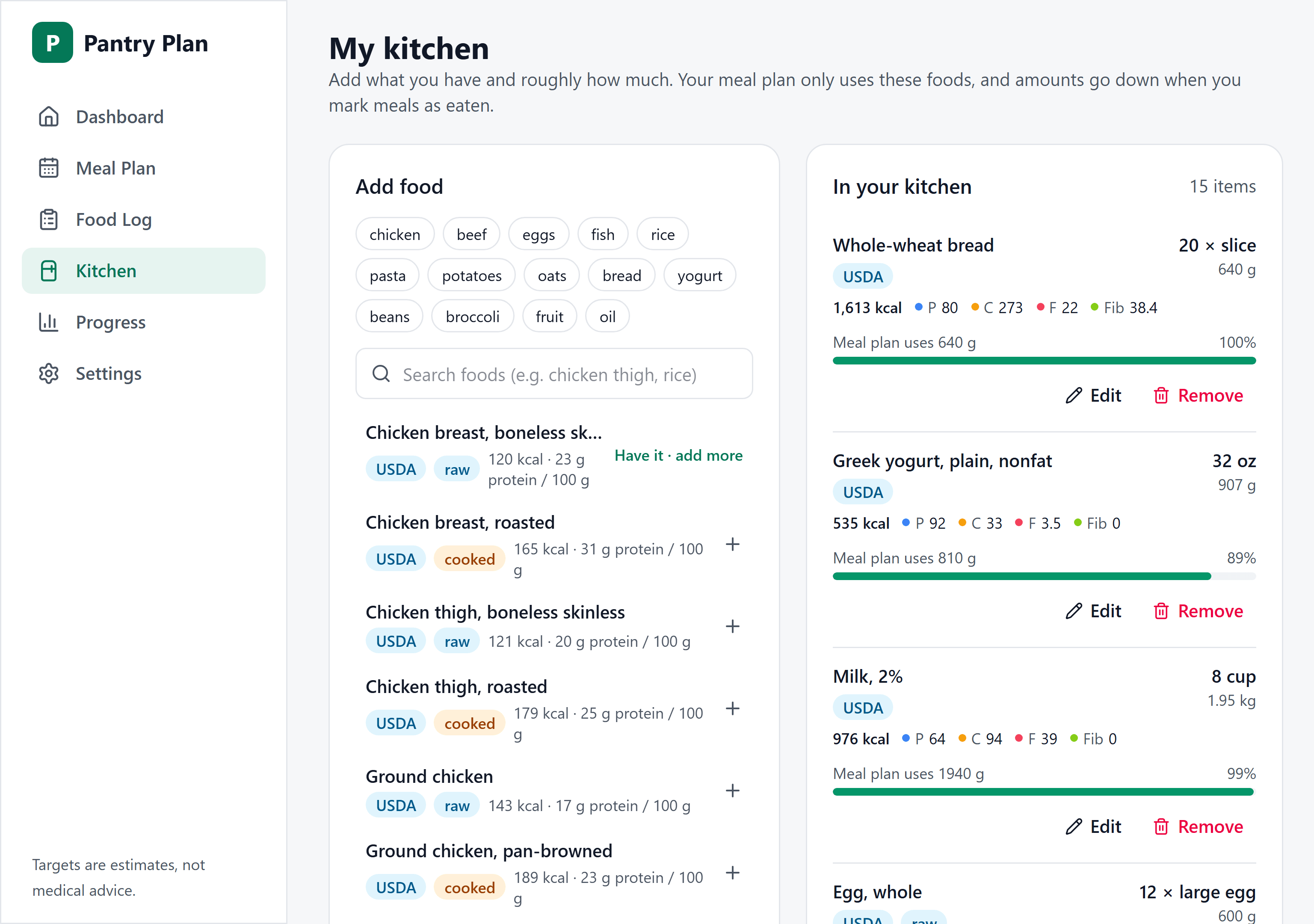Pick the oil chip
The image size is (1314, 924).
(x=607, y=316)
